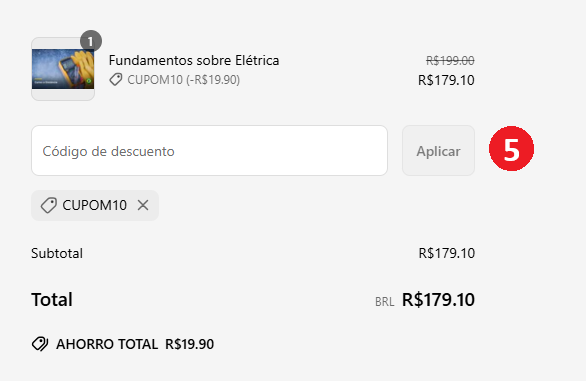
Task: Click the Aplicar button
Action: click(438, 151)
